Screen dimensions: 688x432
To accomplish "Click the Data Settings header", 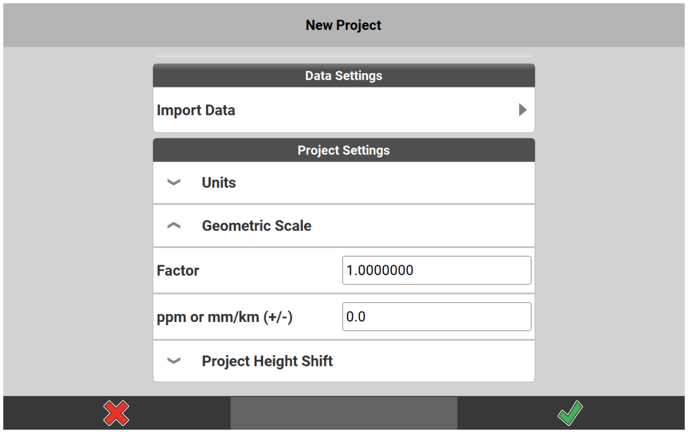I will coord(343,75).
